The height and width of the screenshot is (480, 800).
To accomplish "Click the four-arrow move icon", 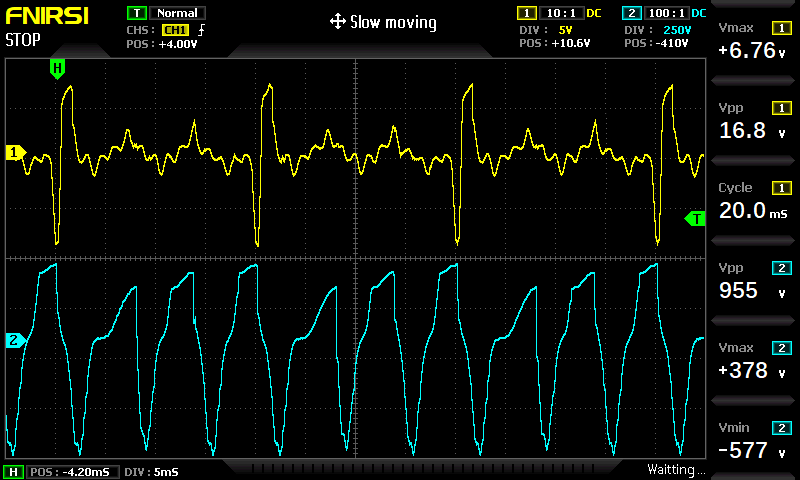I will tap(337, 22).
